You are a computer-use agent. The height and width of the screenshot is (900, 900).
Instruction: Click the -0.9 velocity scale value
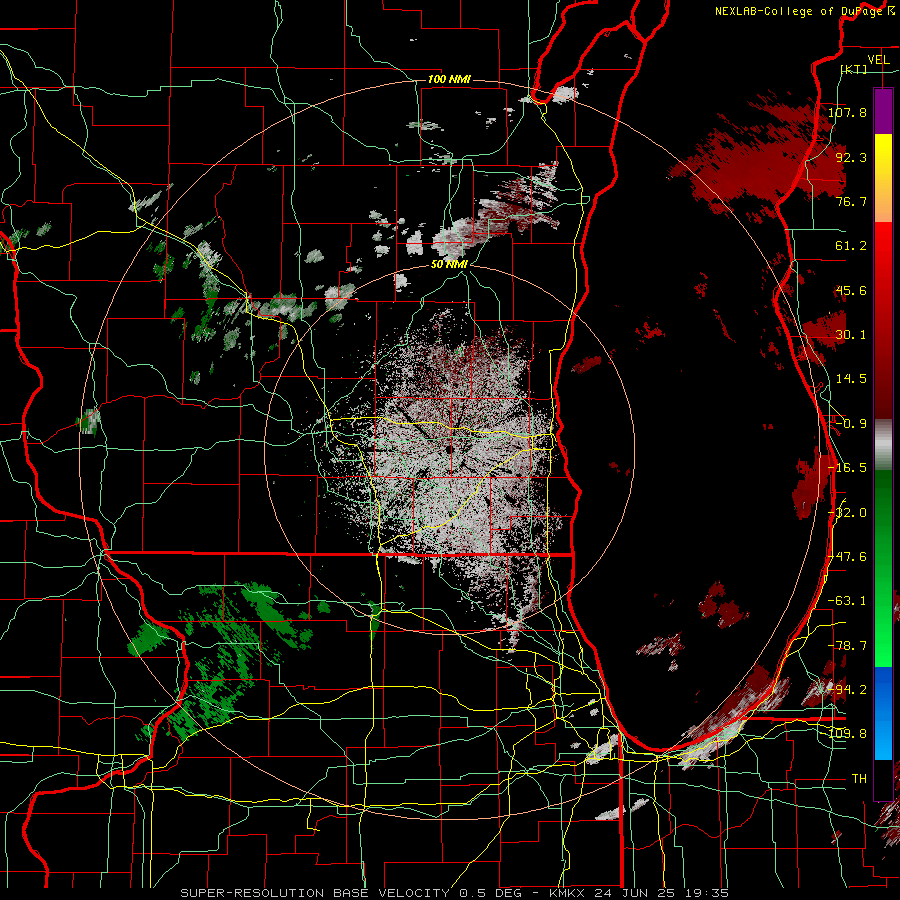pos(851,424)
